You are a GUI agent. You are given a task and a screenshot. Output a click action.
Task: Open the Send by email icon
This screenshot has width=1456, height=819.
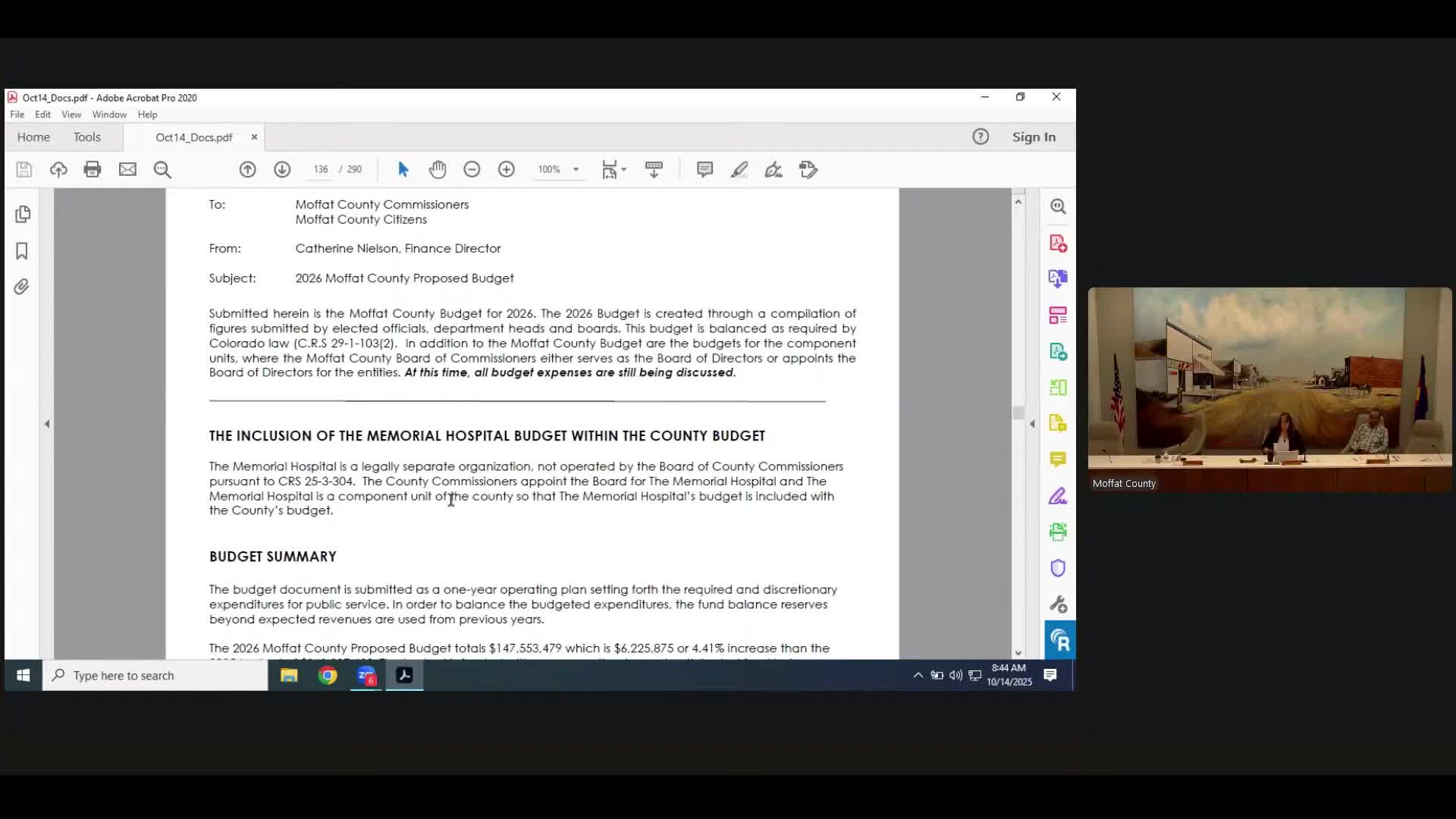[127, 169]
